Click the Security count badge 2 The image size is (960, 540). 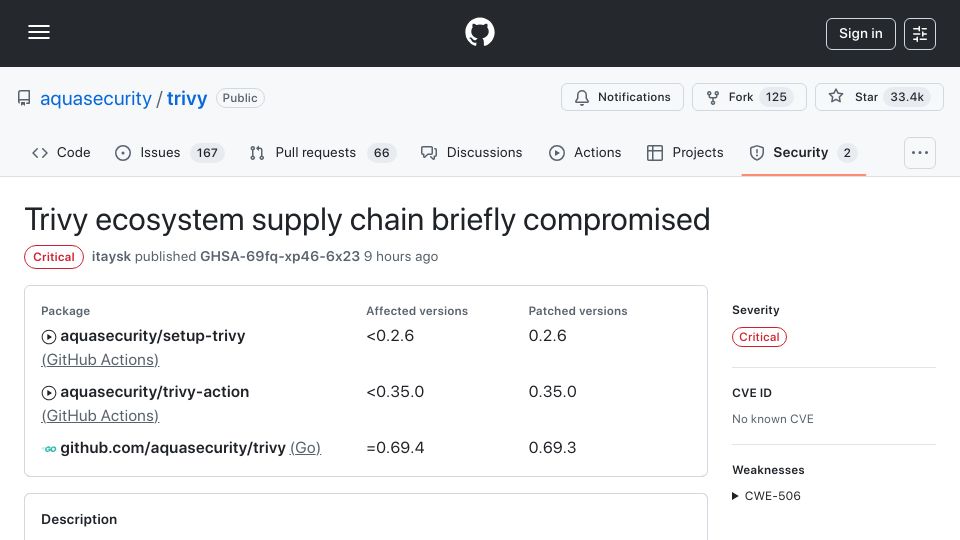click(847, 152)
